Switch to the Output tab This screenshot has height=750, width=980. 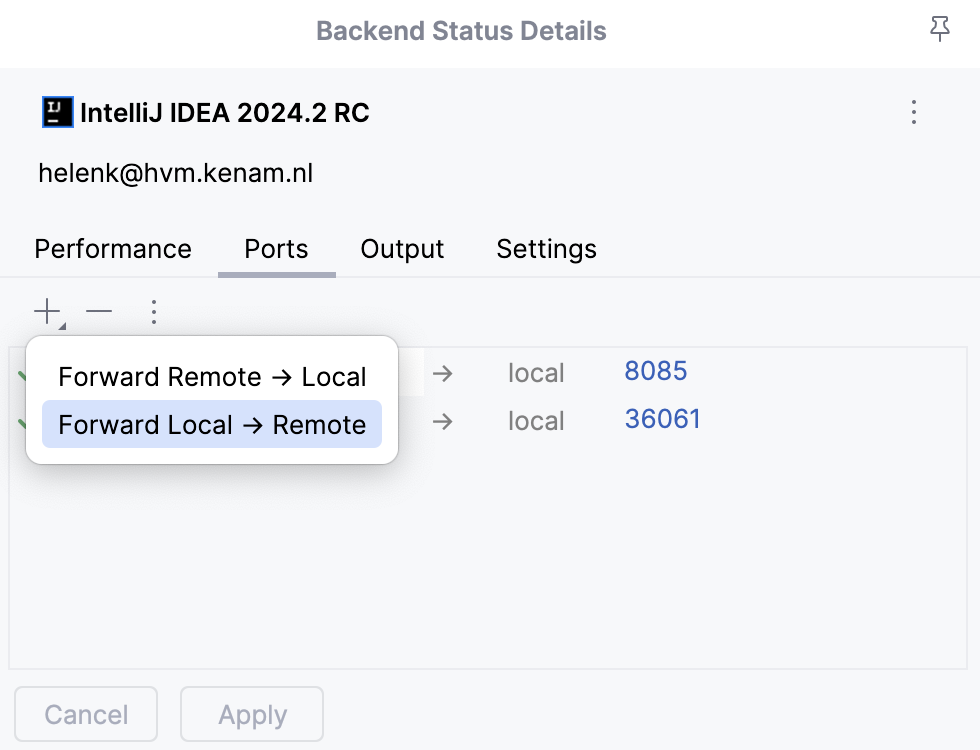coord(402,249)
